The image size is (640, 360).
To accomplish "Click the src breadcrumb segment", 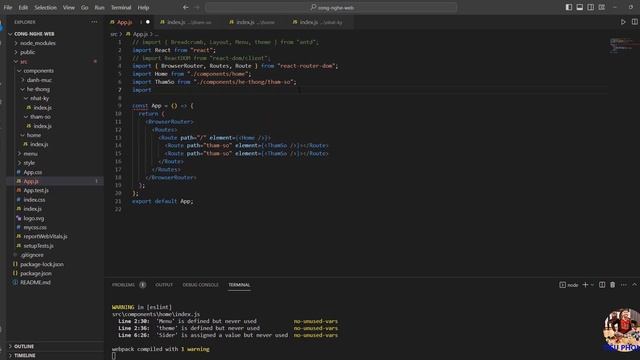I will coord(113,34).
